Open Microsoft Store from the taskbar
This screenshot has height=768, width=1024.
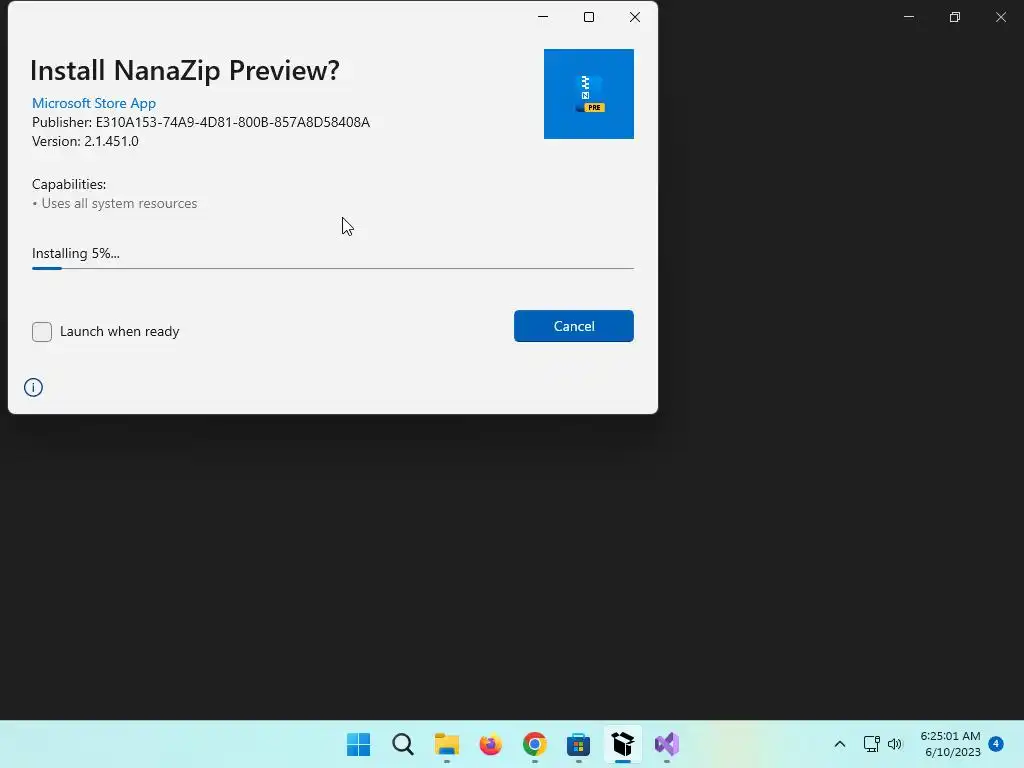(x=579, y=744)
